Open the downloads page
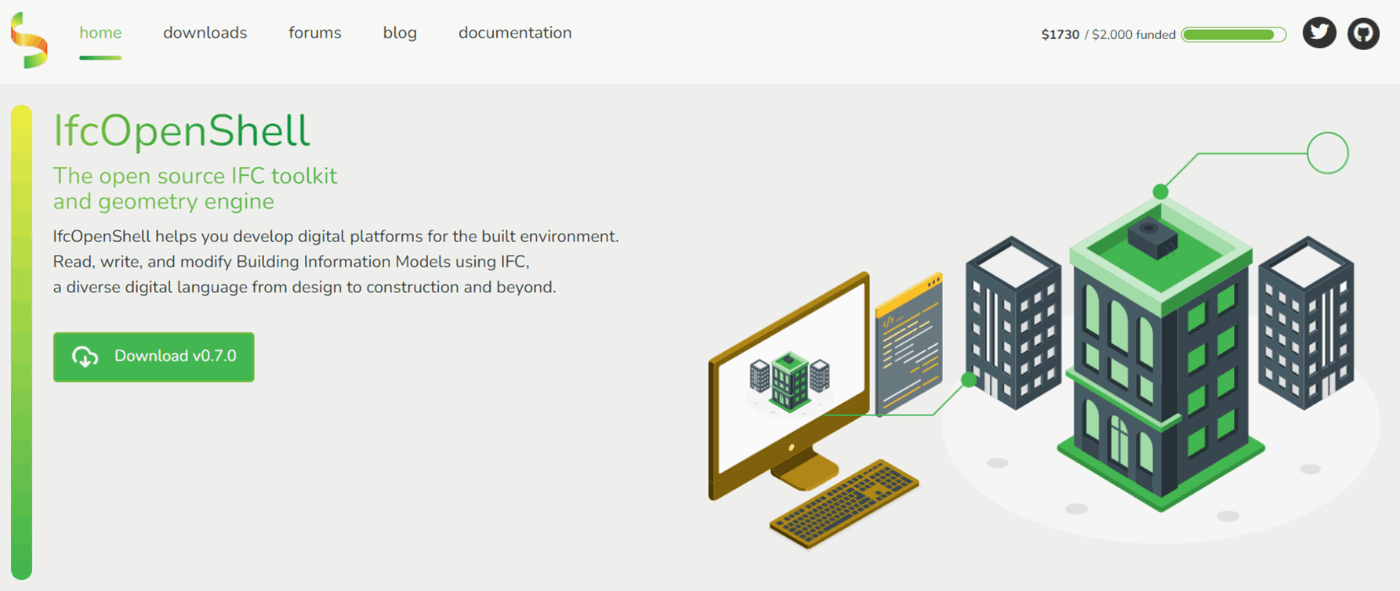Viewport: 1400px width, 591px height. [x=205, y=33]
